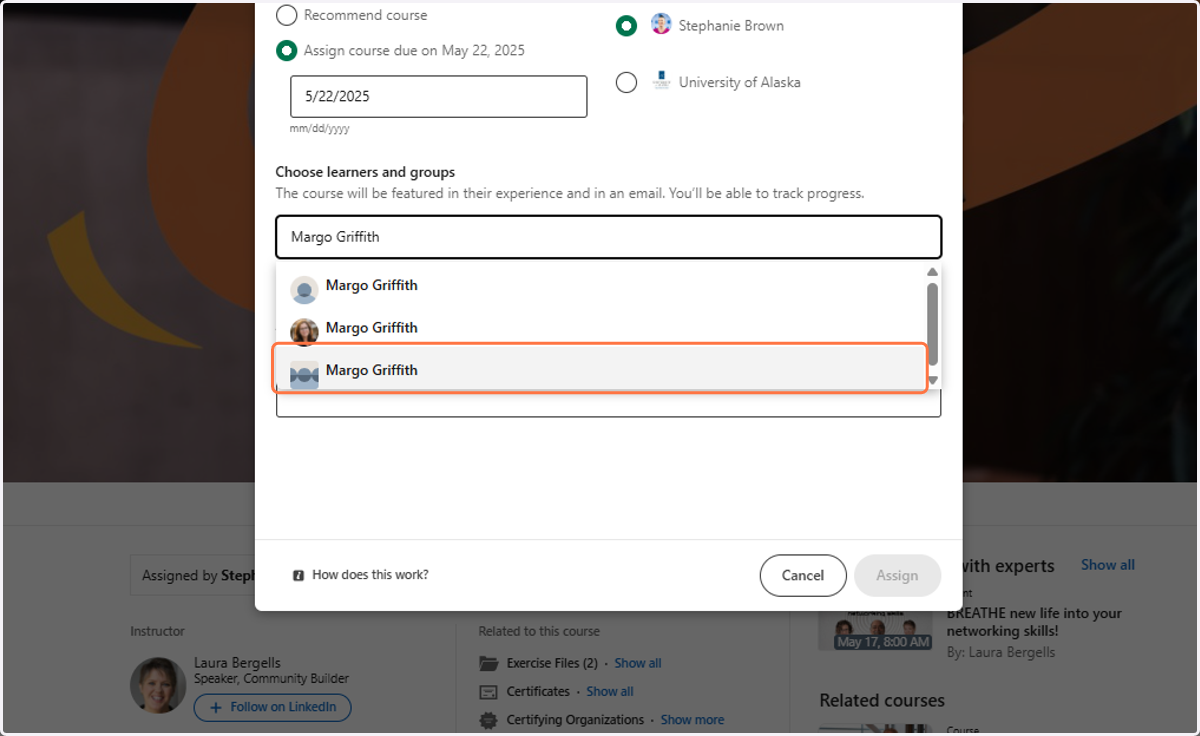The image size is (1200, 736).
Task: Click the Exercise Files folder icon
Action: (488, 663)
